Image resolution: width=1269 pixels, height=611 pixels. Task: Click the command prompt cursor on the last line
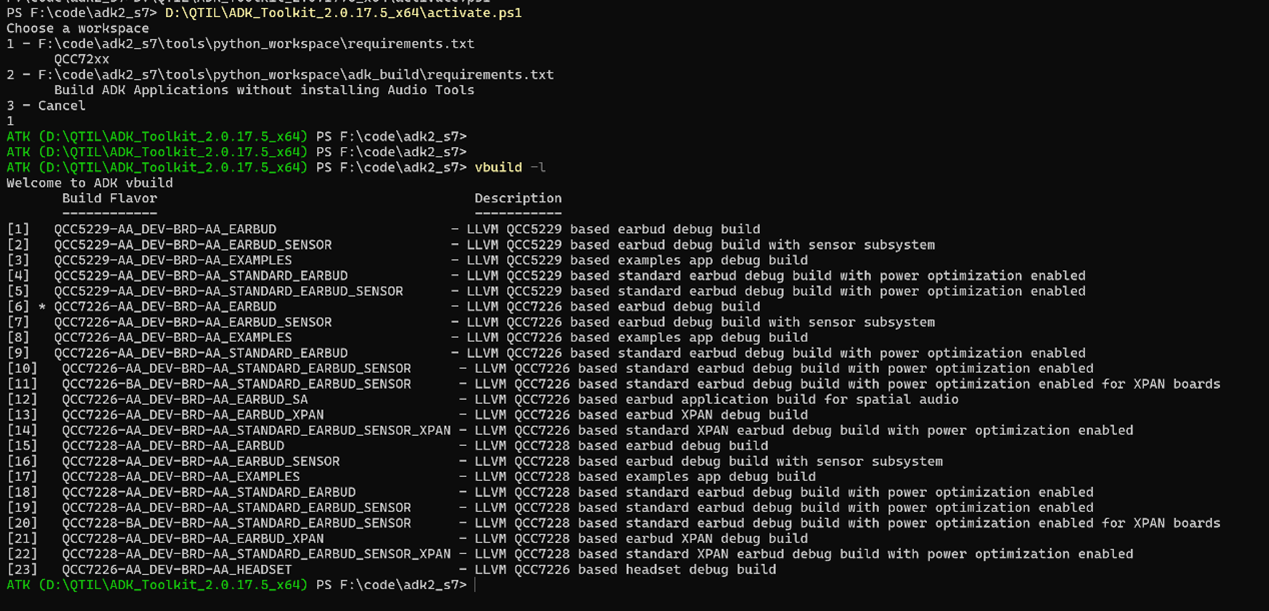pos(477,585)
